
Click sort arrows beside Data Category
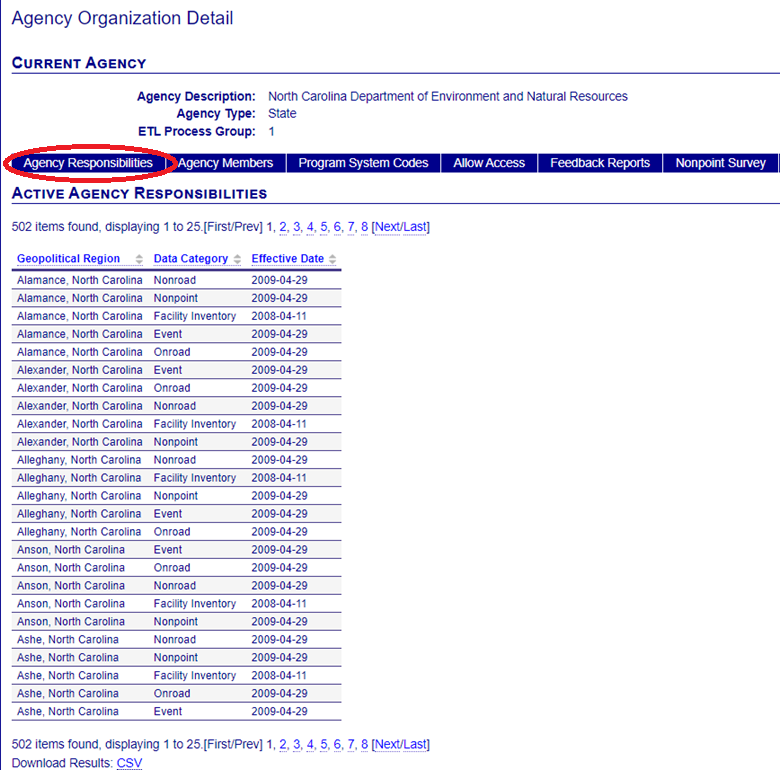click(237, 259)
